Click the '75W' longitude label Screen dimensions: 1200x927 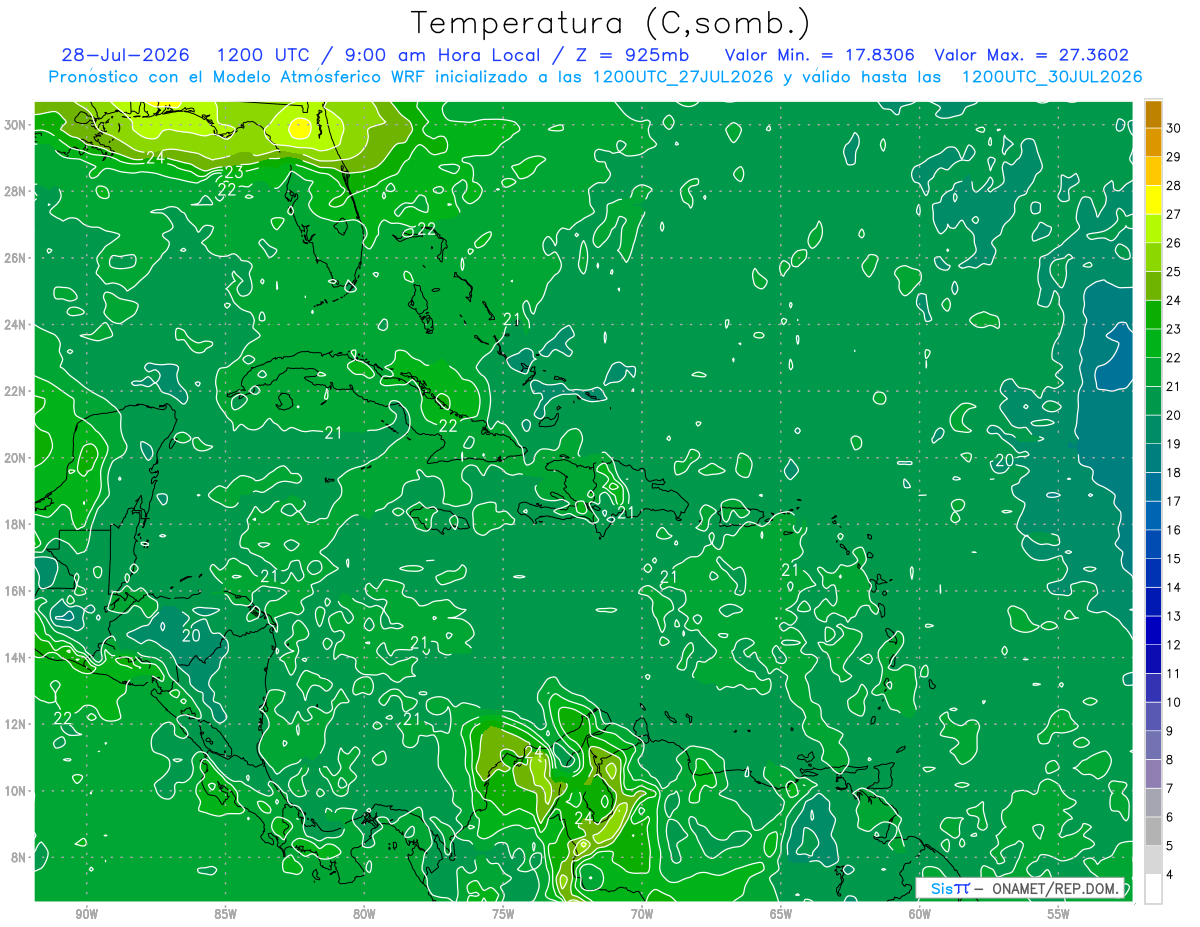click(x=503, y=914)
